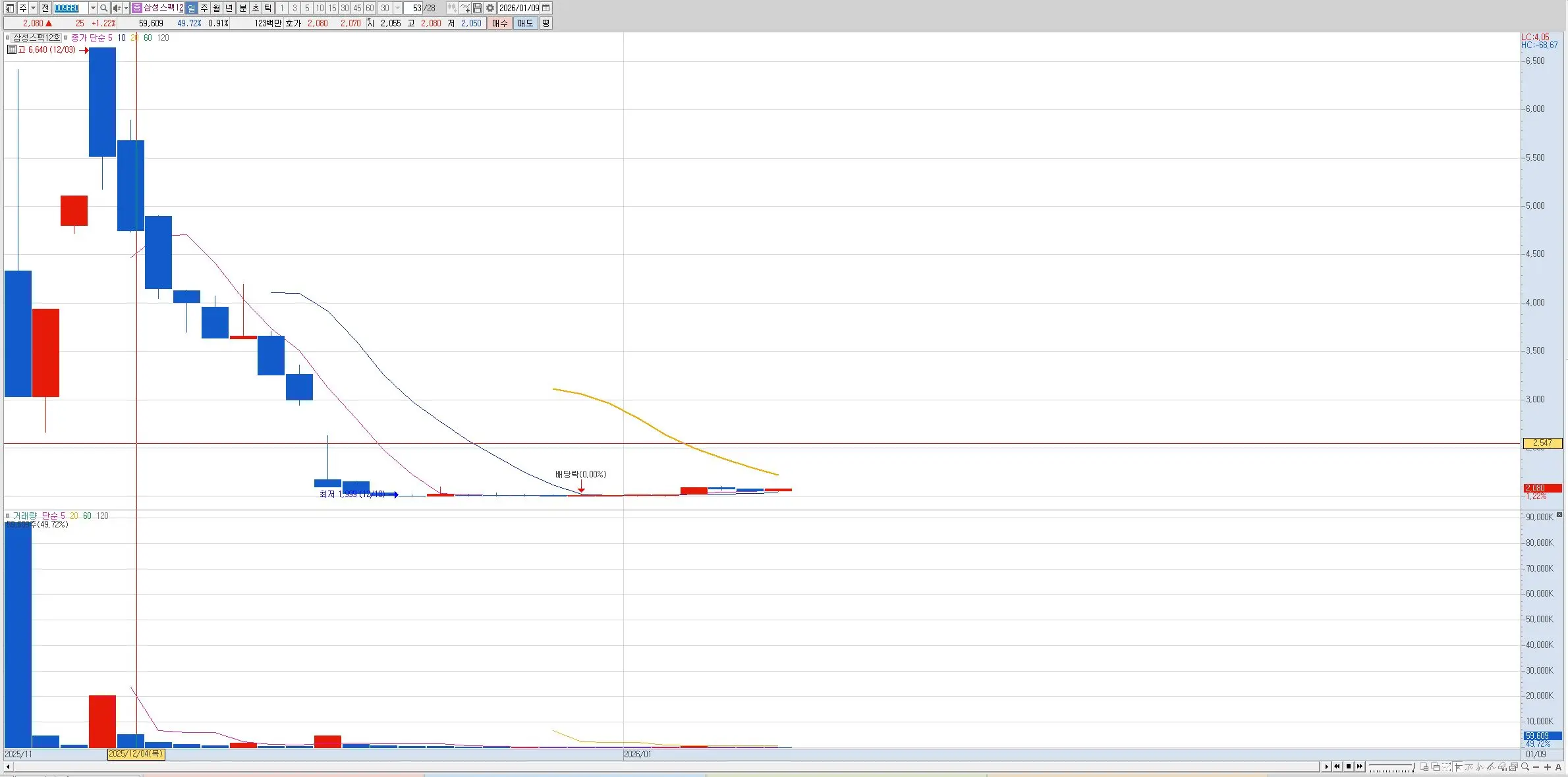The width and height of the screenshot is (1568, 777).
Task: Select the 년 yearly chart tab
Action: (x=229, y=8)
